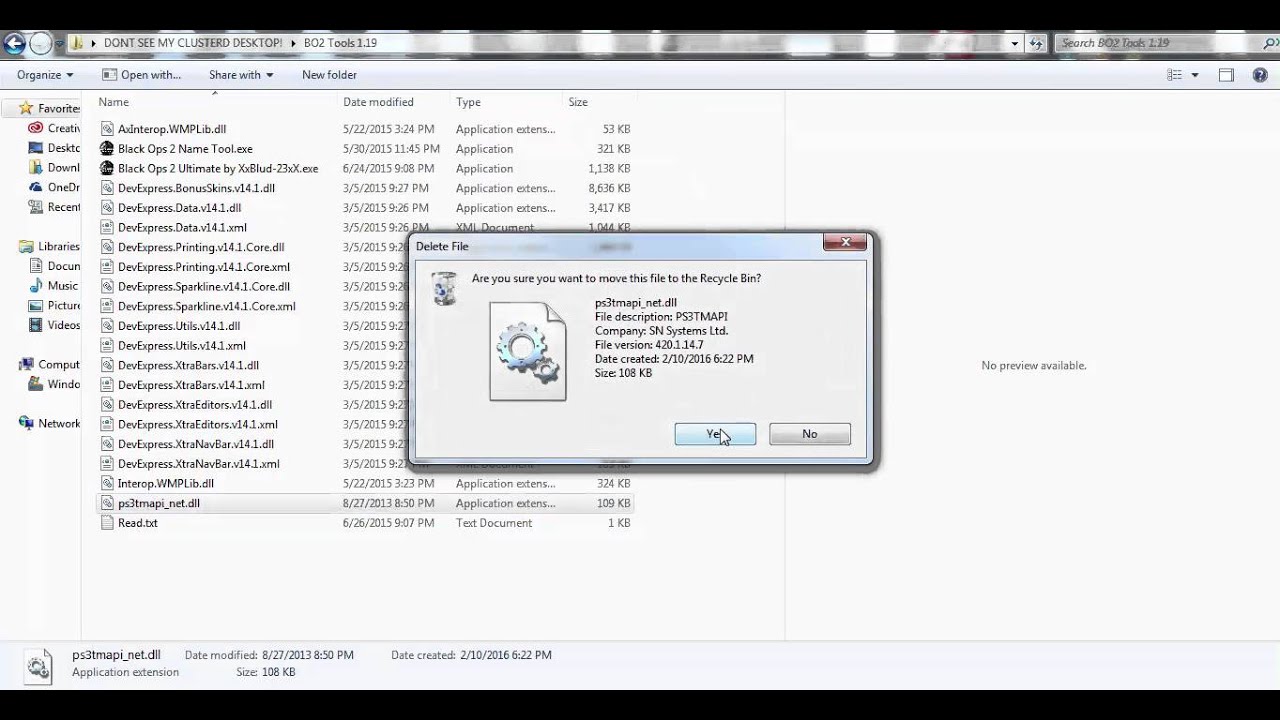Select the Pictures library in sidebar
Screen dimensions: 1280x720
point(56,306)
